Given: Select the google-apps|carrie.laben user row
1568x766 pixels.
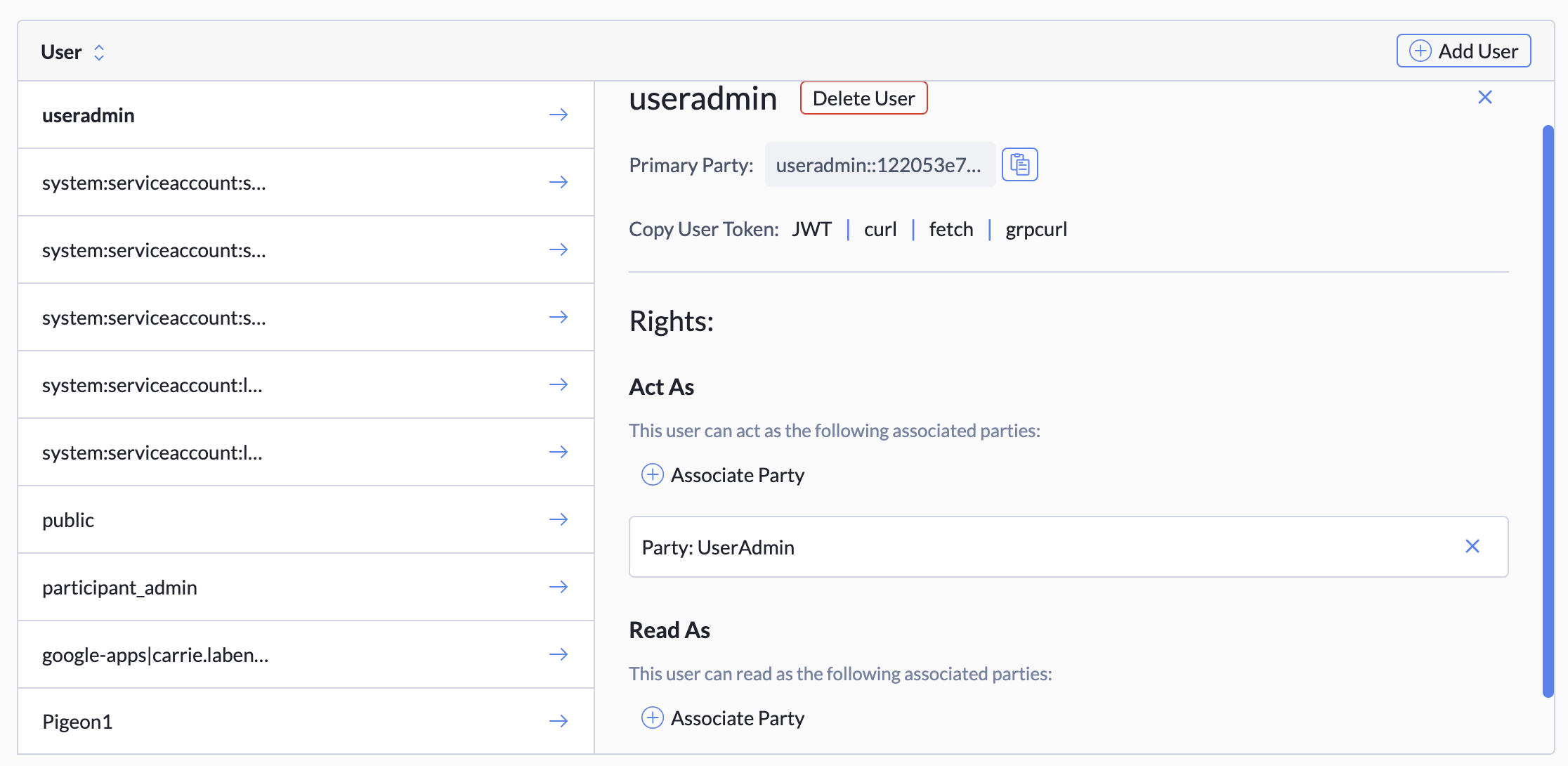Looking at the screenshot, I should pos(156,654).
